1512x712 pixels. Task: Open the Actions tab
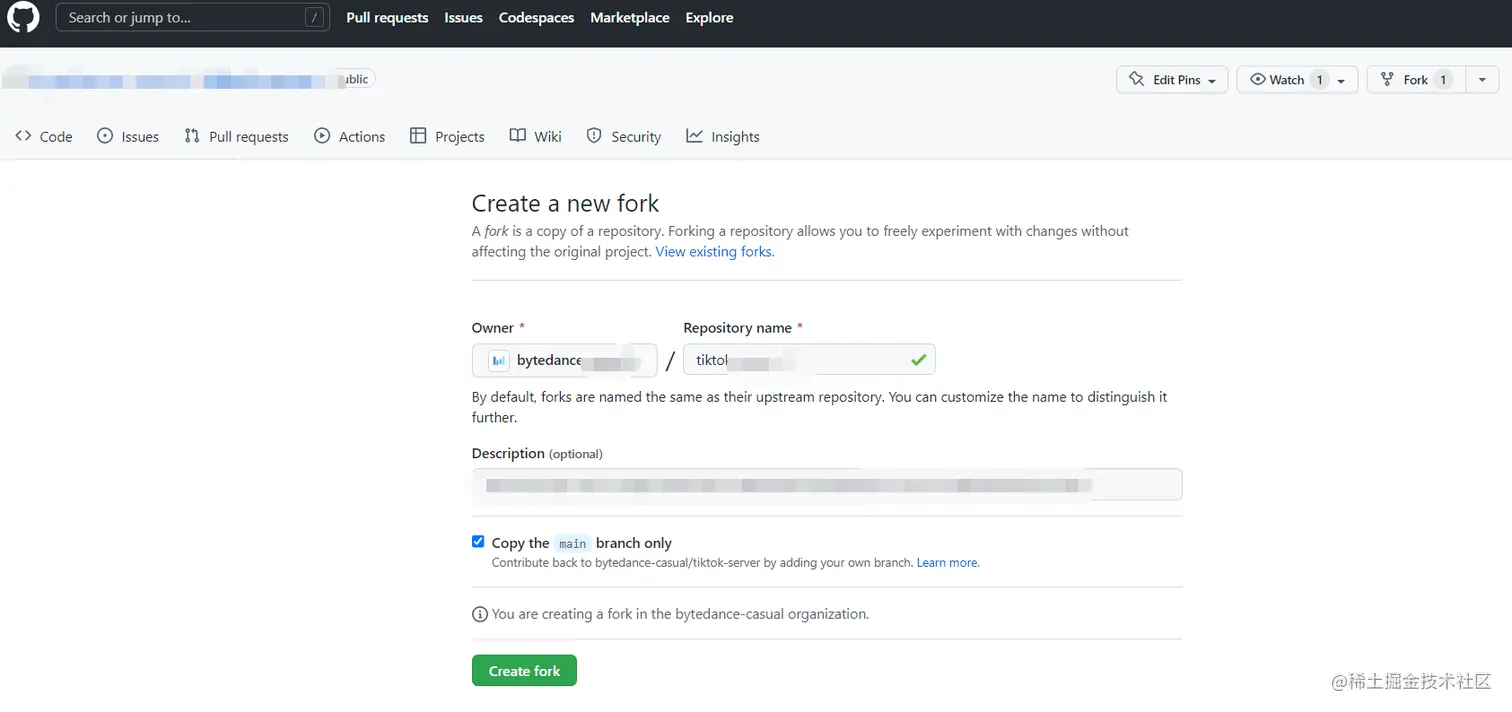350,137
